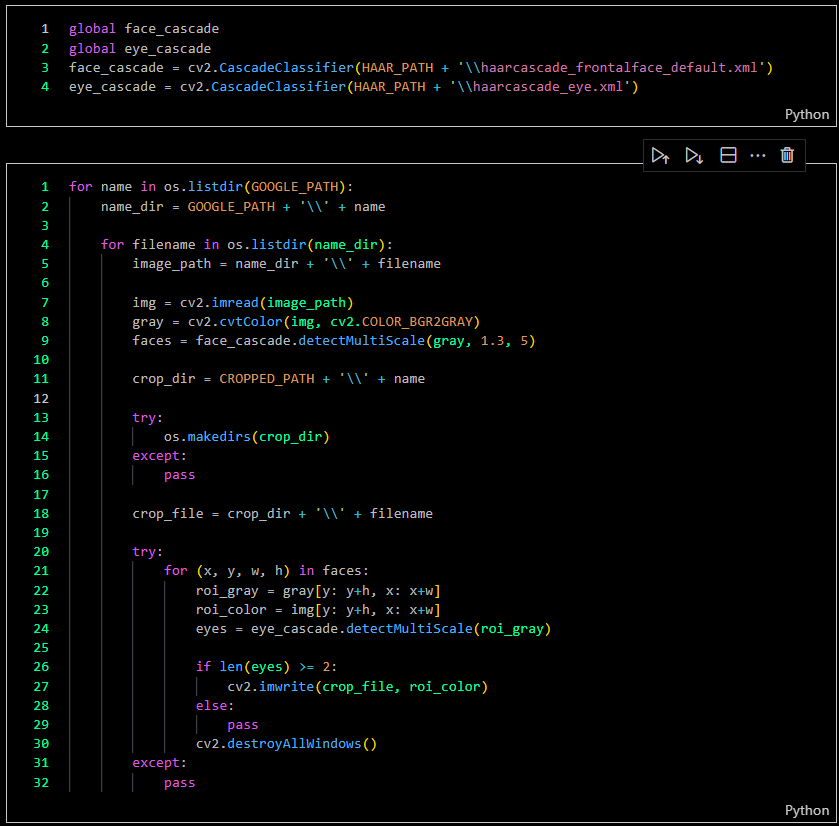Click 'len(eyes)' condition

254,667
